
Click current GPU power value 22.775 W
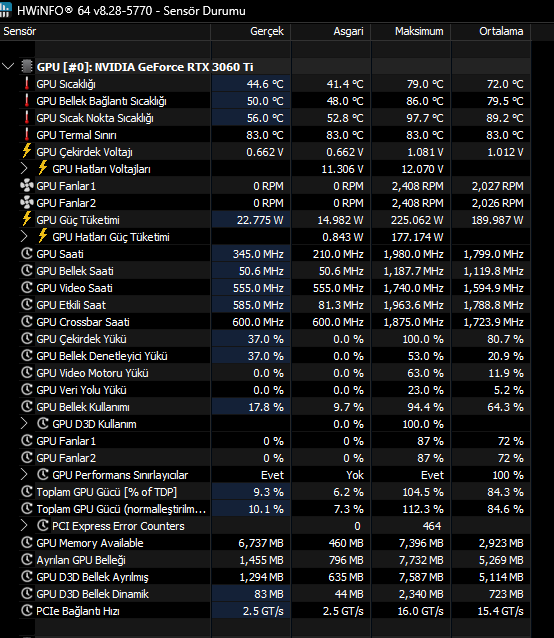[260, 220]
